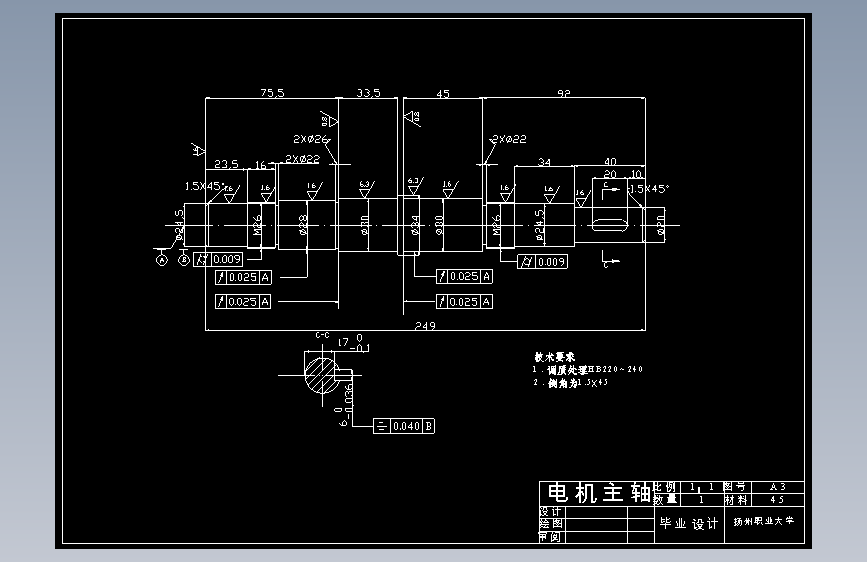Select the Ø20 diameter at shaft end
This screenshot has width=867, height=562.
click(661, 225)
